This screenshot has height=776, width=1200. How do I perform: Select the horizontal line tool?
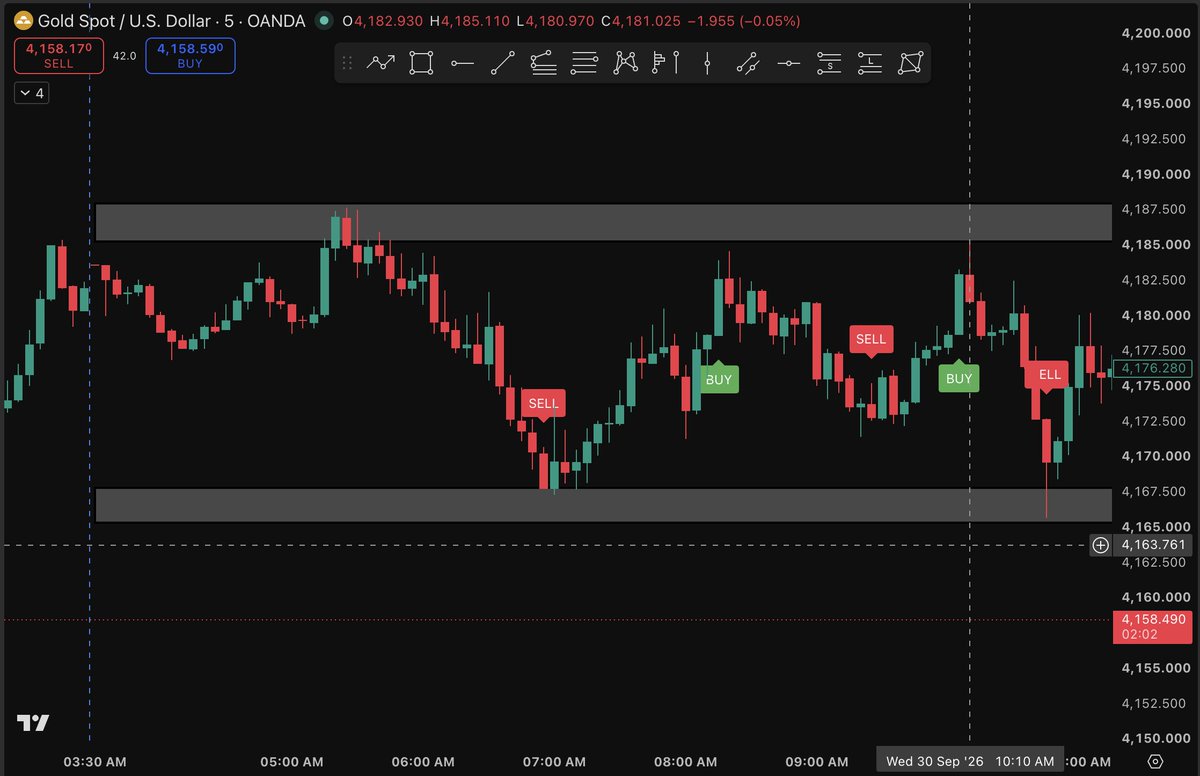[x=789, y=63]
